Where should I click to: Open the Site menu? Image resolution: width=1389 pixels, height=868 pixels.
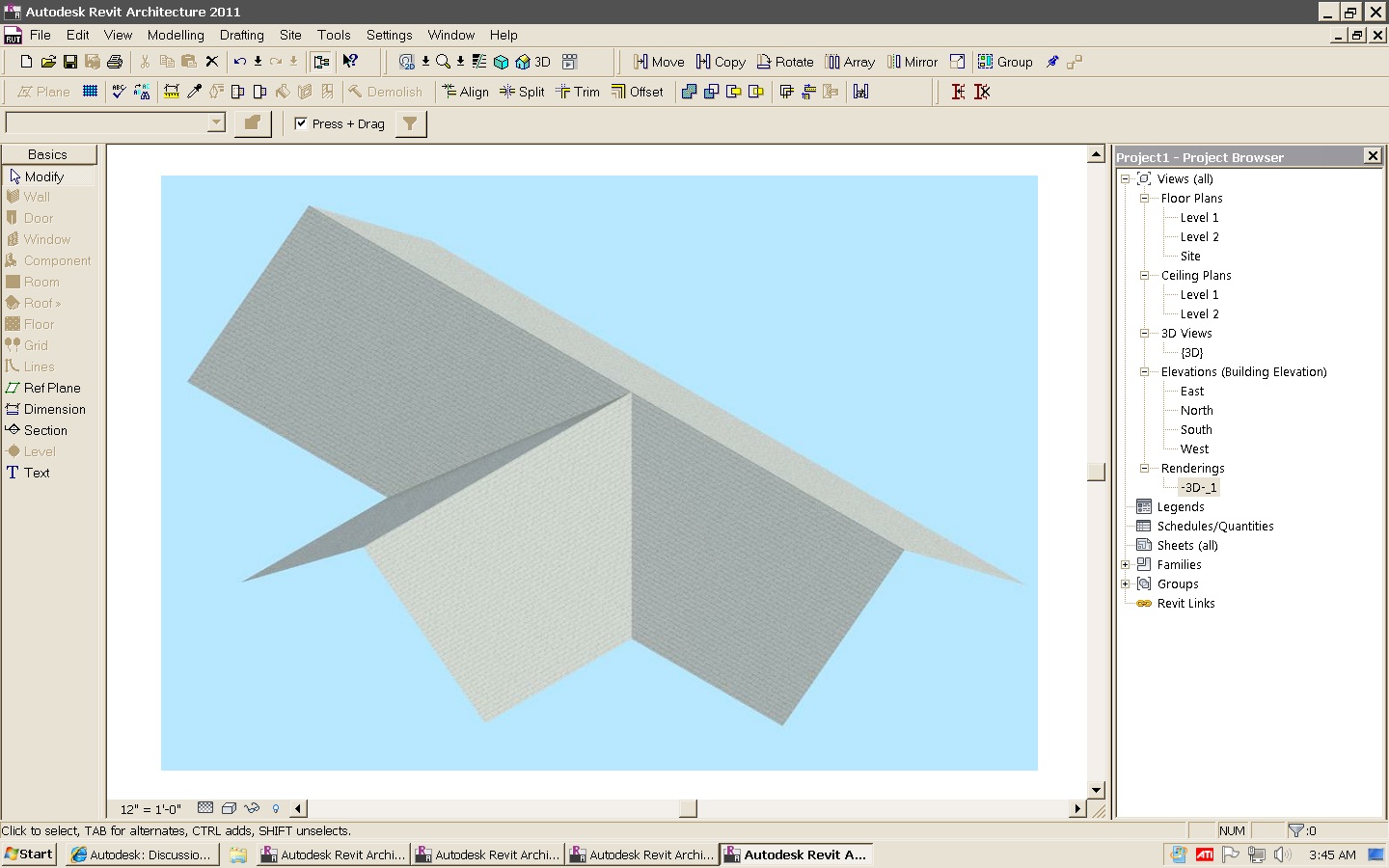tap(290, 35)
